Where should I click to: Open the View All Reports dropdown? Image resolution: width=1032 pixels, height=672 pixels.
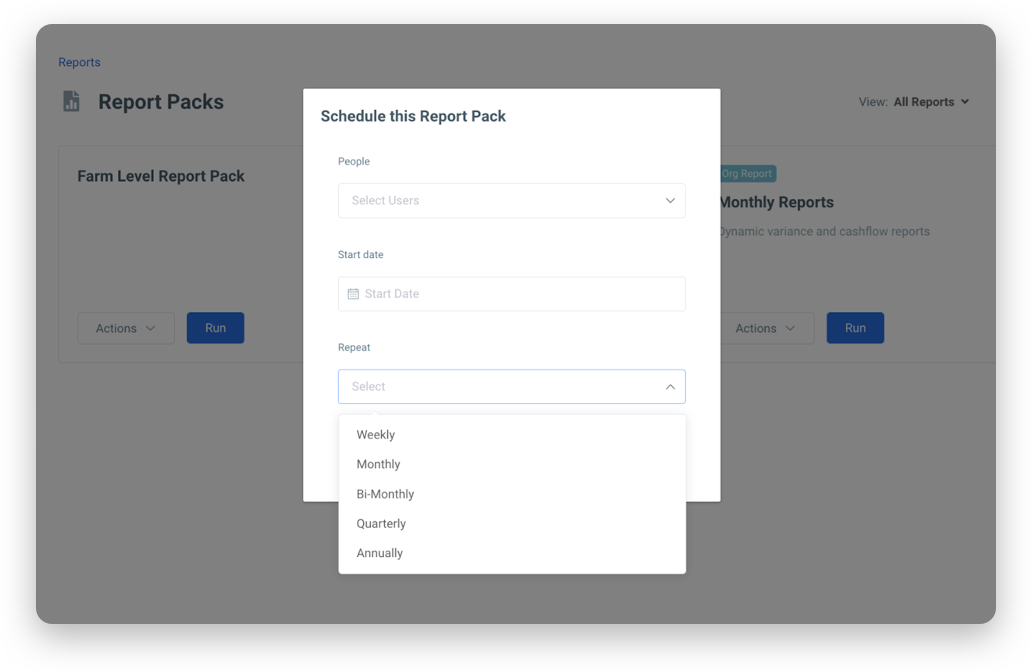click(914, 102)
